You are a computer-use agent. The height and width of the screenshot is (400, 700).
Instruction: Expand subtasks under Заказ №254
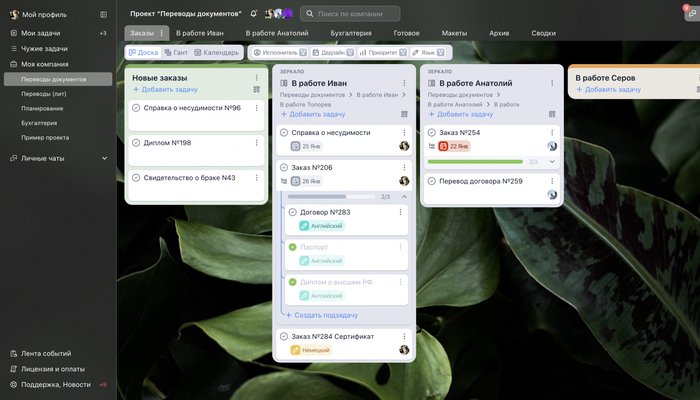pos(552,161)
